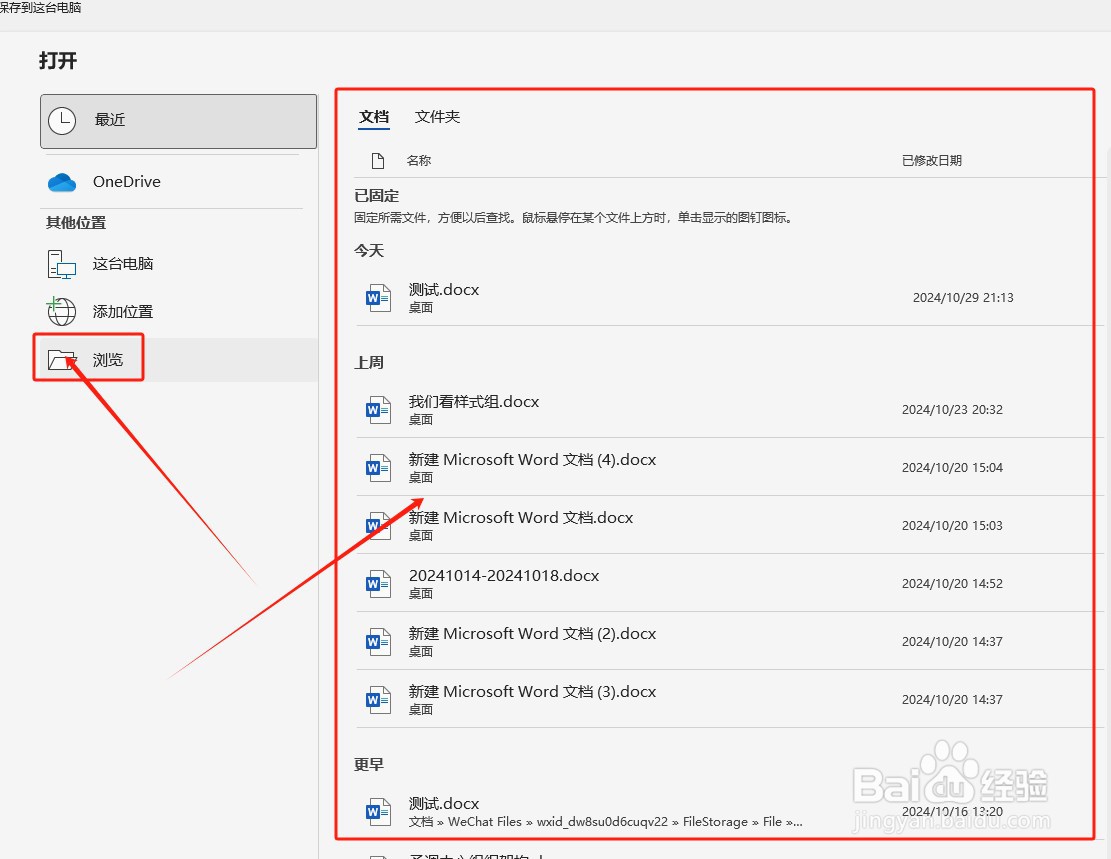Select the 文档 tab
The image size is (1111, 859).
pos(373,117)
